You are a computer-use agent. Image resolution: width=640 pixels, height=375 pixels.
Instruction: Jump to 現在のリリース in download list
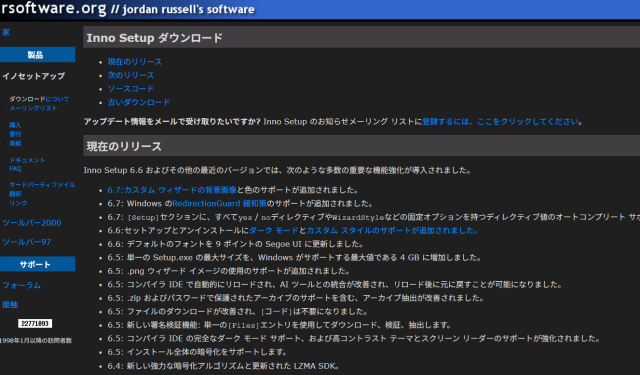pyautogui.click(x=135, y=62)
